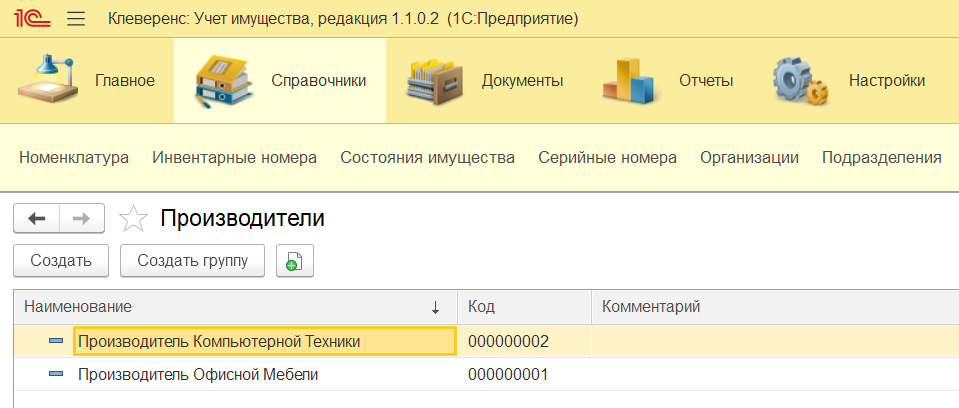Go back using the left arrow button
The width and height of the screenshot is (959, 408).
tap(37, 218)
